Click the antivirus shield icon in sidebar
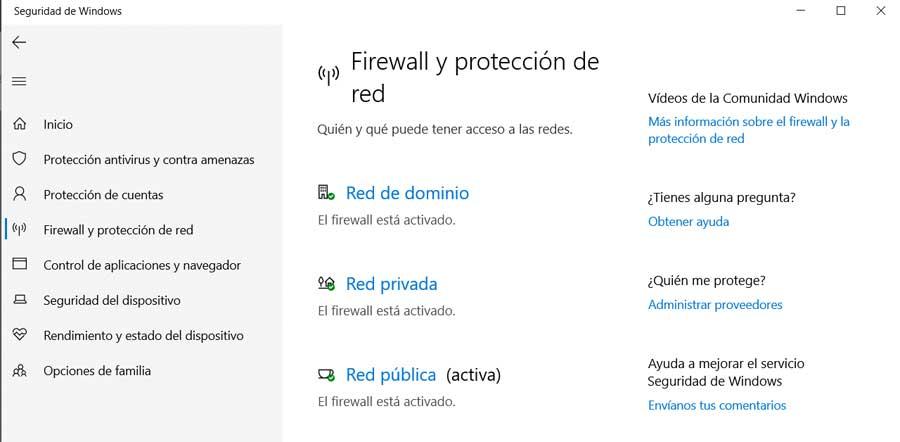Screen dimensions: 900x442 [20, 159]
